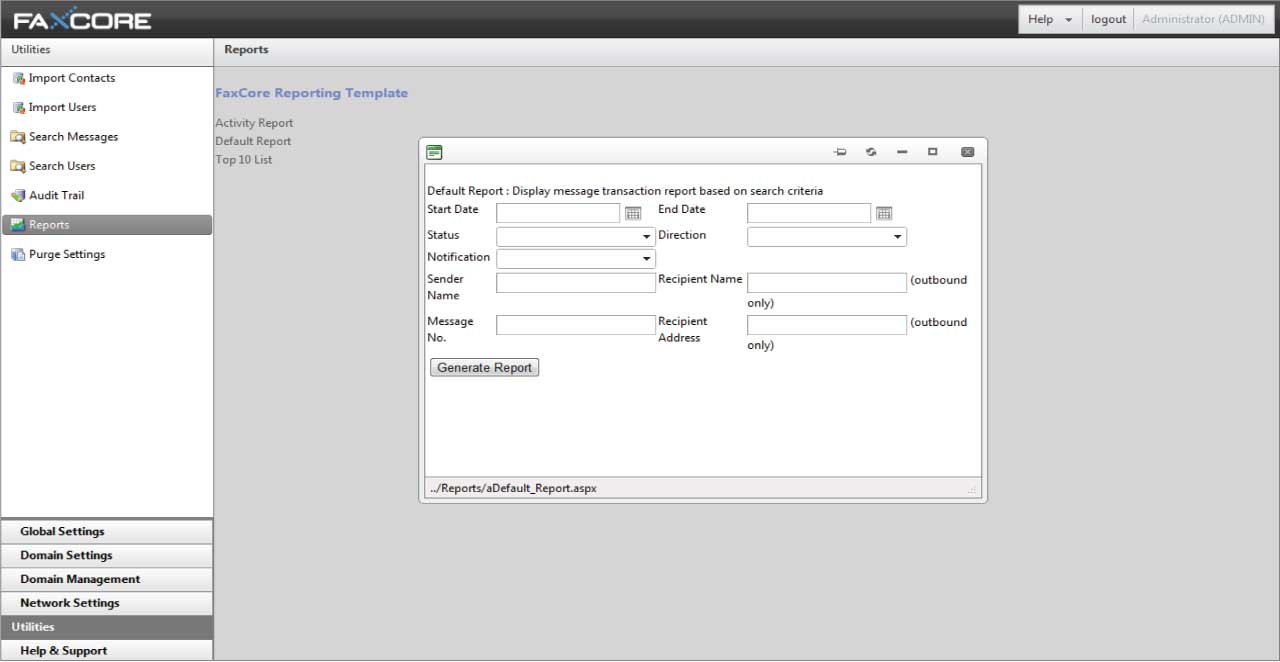Open the Network Settings section
Viewport: 1280px width, 662px height.
[70, 603]
